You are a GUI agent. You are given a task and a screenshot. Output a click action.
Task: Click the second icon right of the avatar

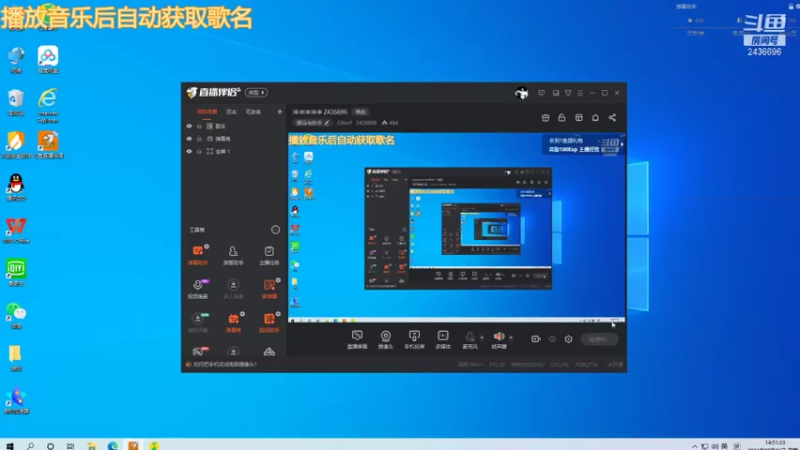tap(556, 93)
